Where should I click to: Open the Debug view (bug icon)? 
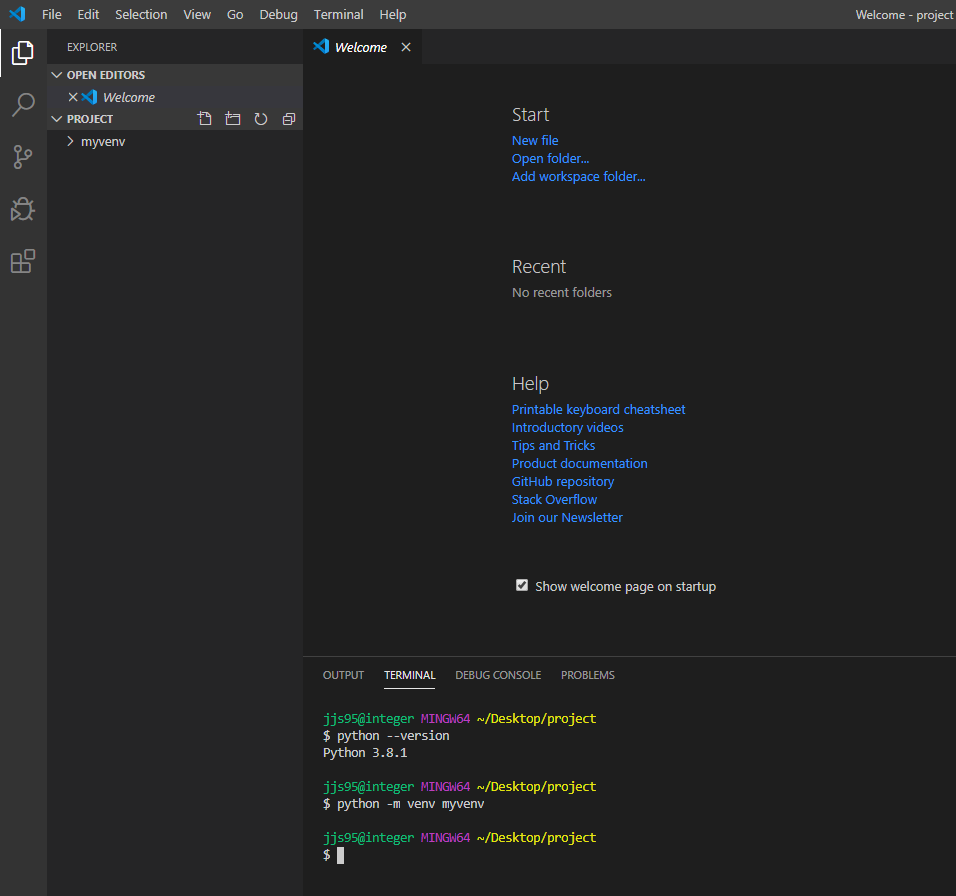click(x=23, y=209)
